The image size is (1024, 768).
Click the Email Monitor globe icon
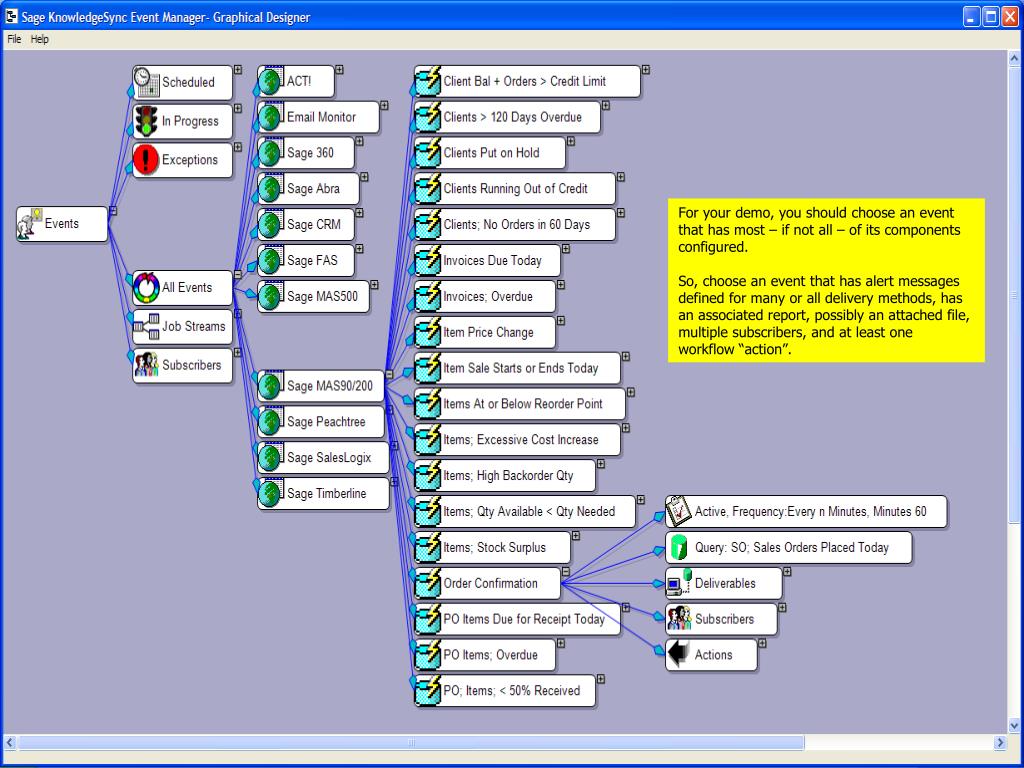[270, 118]
